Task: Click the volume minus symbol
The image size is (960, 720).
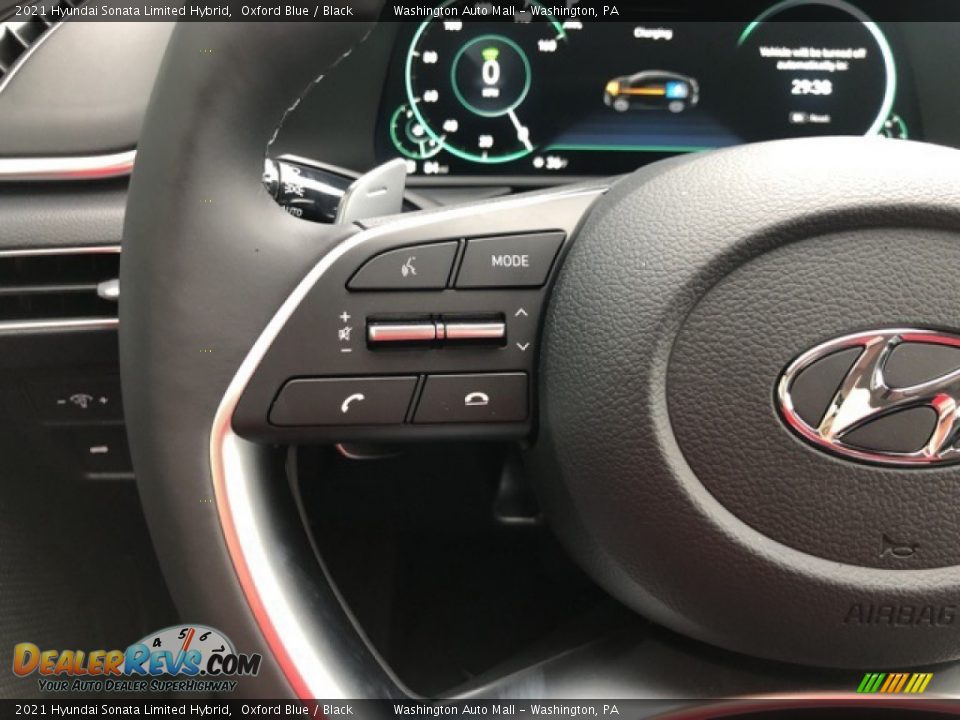Action: 346,350
